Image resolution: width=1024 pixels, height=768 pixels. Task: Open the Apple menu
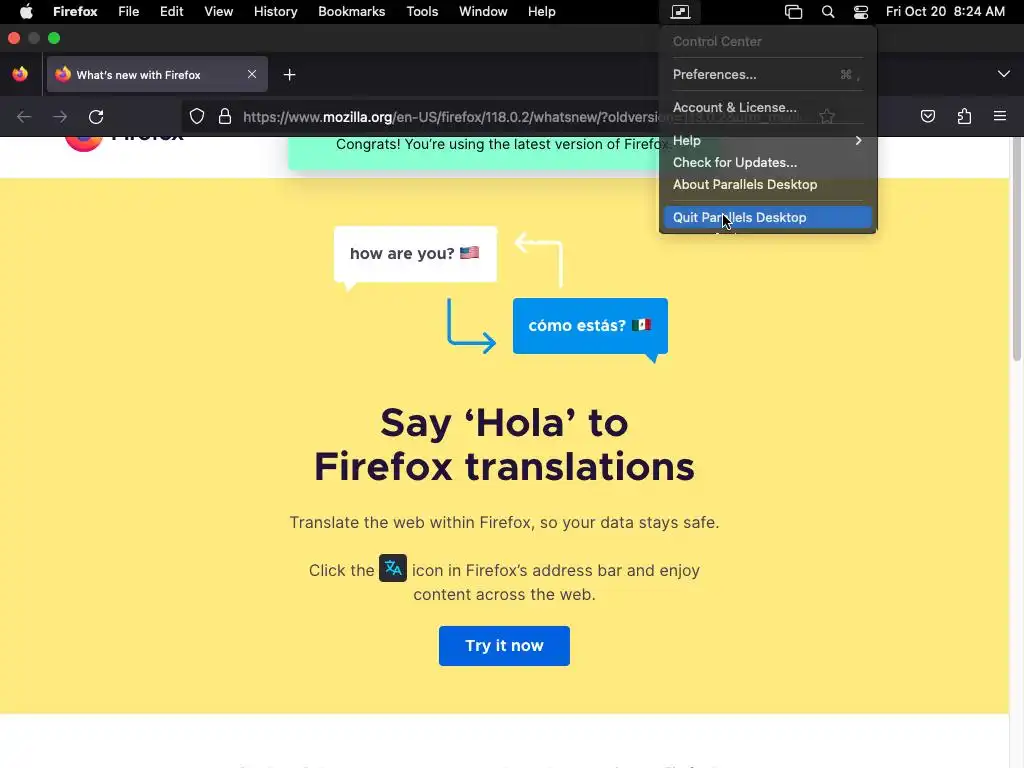click(26, 12)
